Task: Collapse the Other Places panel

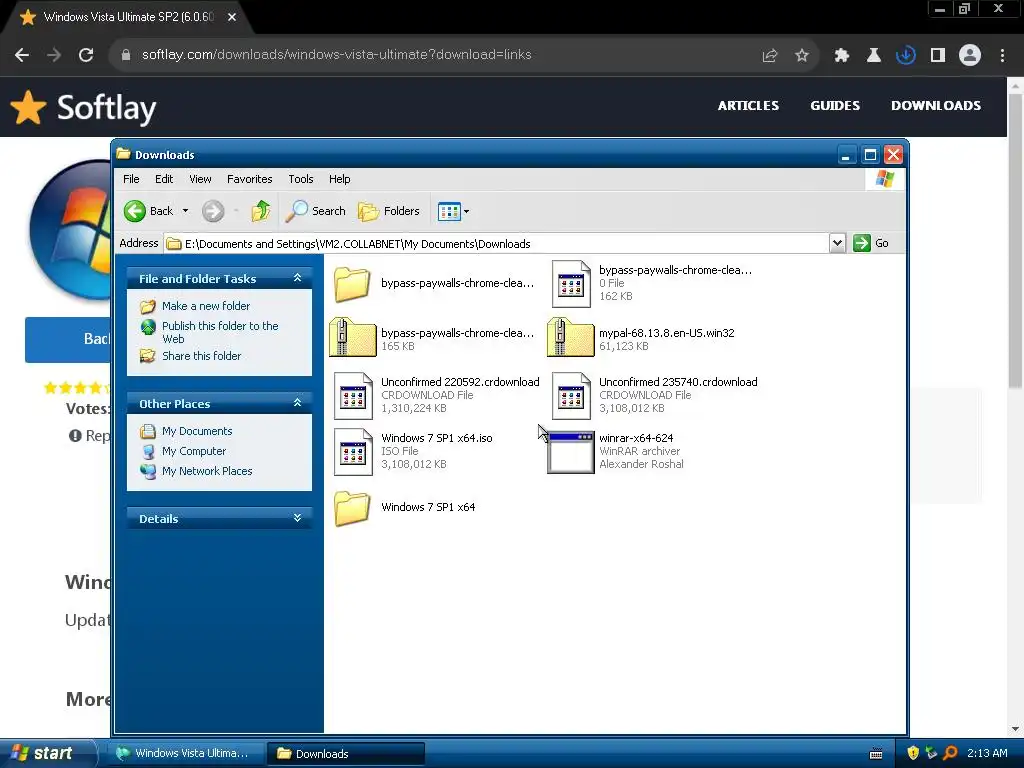Action: click(298, 403)
